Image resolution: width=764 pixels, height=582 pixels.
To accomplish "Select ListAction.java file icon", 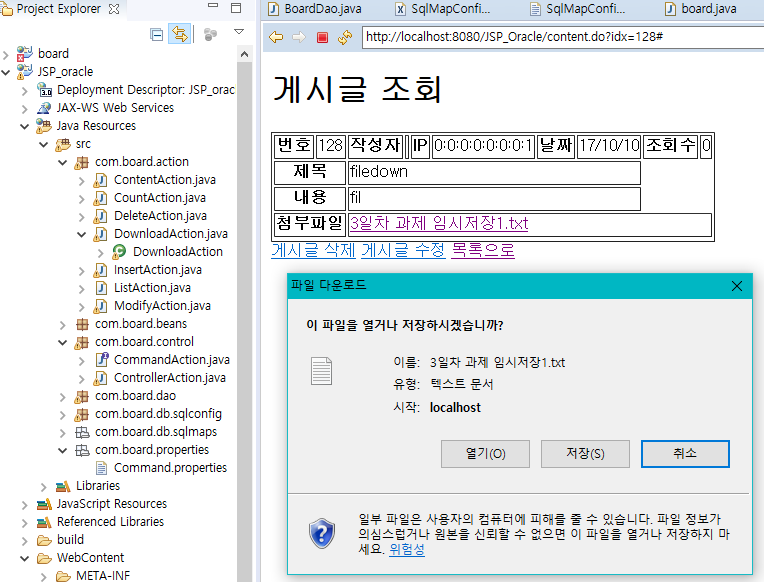I will pyautogui.click(x=101, y=288).
